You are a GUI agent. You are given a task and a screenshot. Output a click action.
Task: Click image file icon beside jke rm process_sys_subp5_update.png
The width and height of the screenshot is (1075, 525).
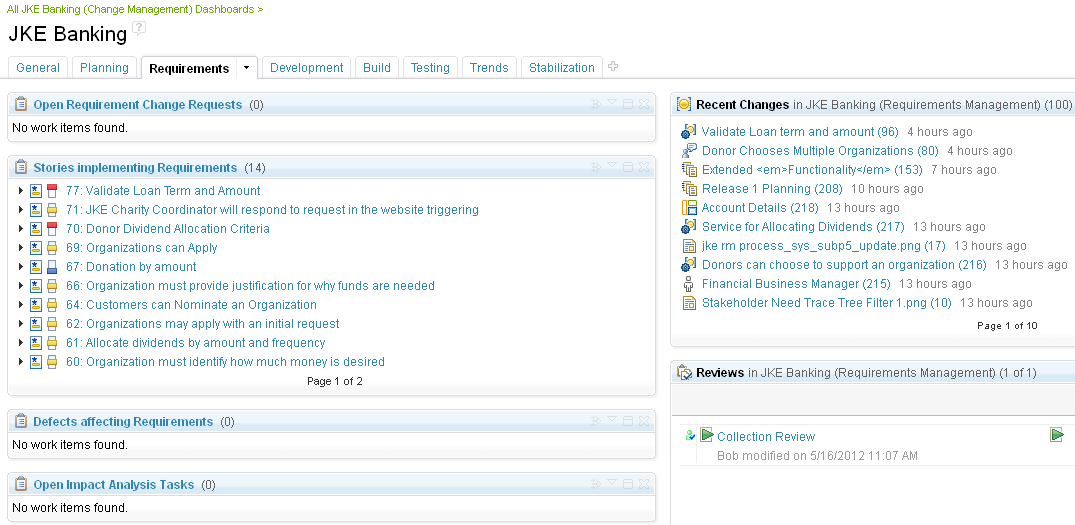point(689,245)
